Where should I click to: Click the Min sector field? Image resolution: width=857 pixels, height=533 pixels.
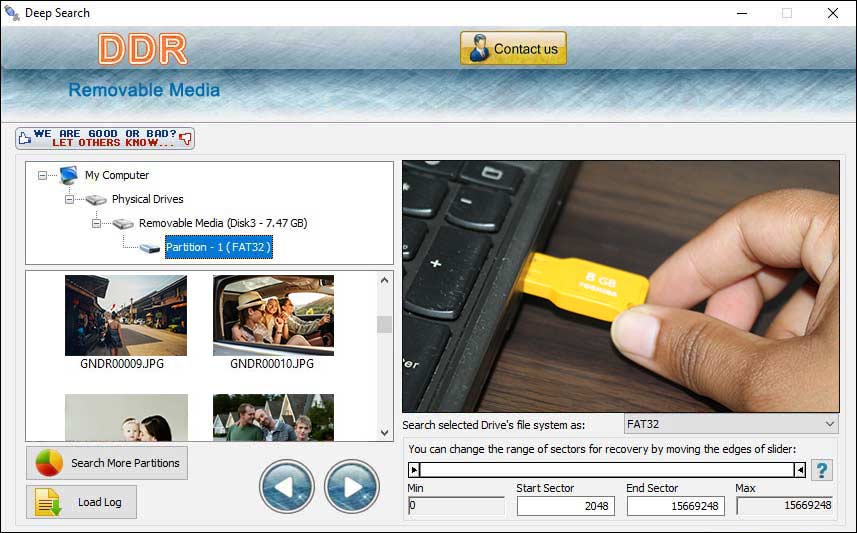[x=456, y=506]
